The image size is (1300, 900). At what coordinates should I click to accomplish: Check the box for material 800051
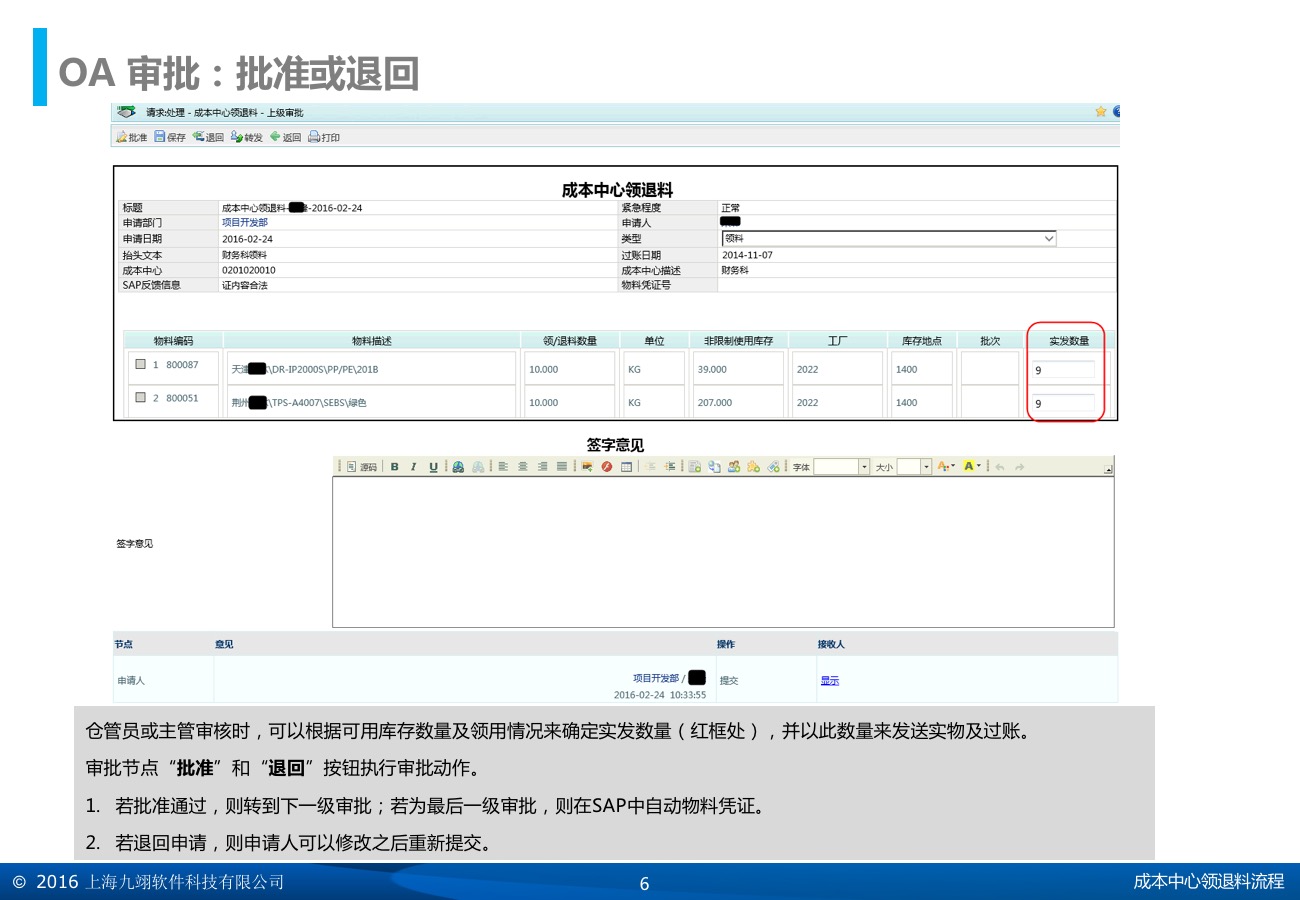[x=141, y=398]
